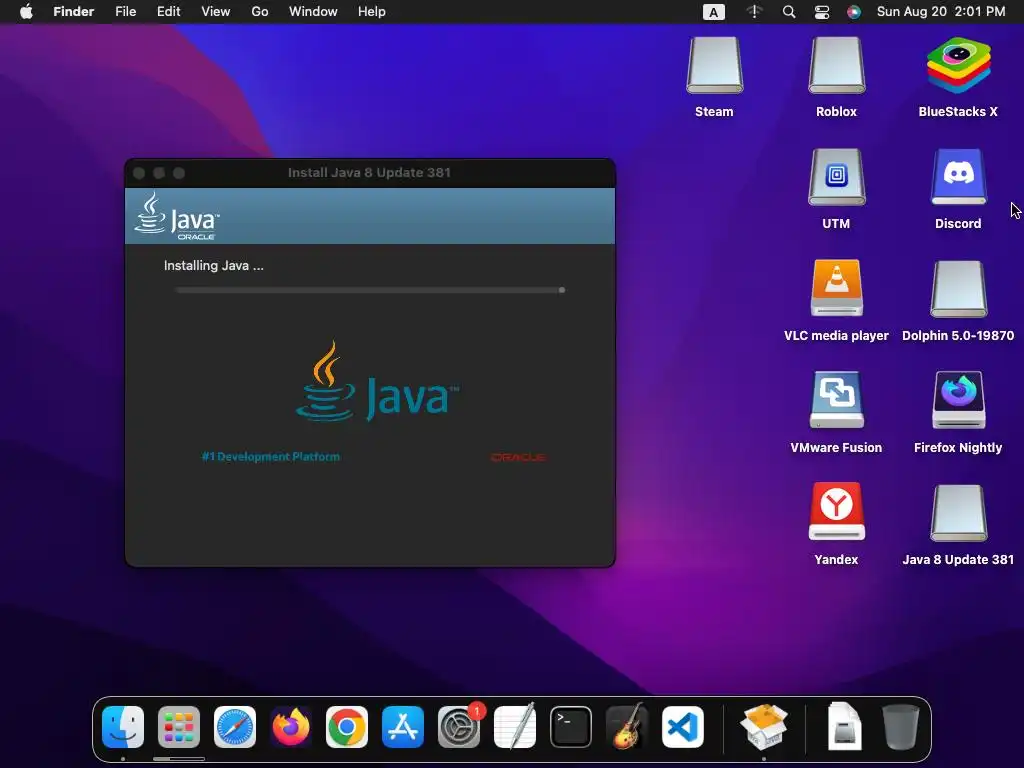Image resolution: width=1024 pixels, height=768 pixels.
Task: Click the Java installation progress bar
Action: point(370,290)
